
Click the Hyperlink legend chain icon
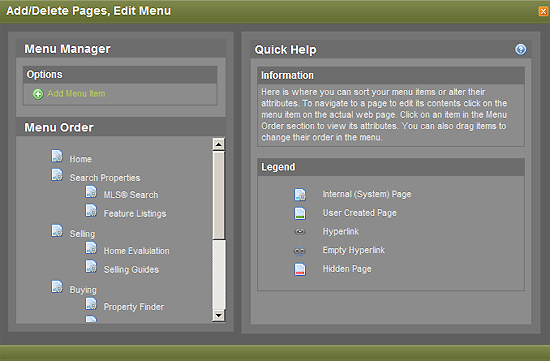coord(300,232)
